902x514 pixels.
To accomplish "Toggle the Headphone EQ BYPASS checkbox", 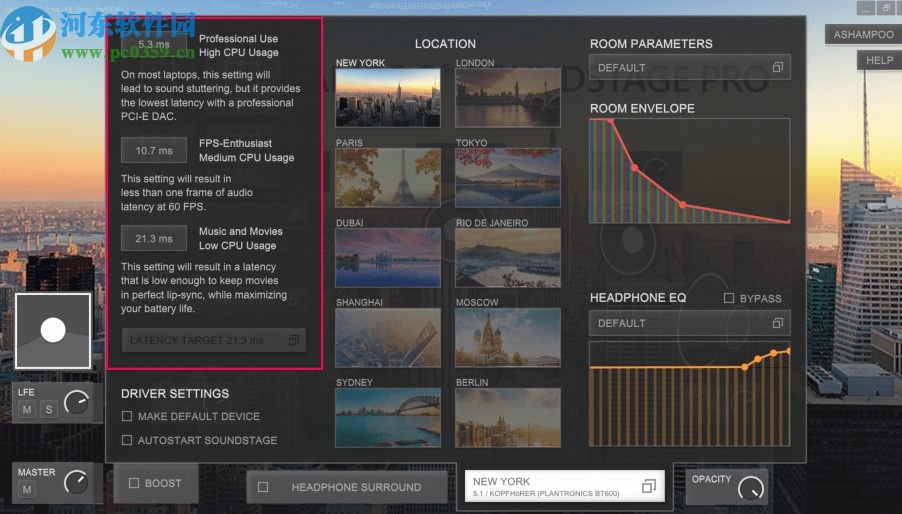I will pyautogui.click(x=729, y=298).
